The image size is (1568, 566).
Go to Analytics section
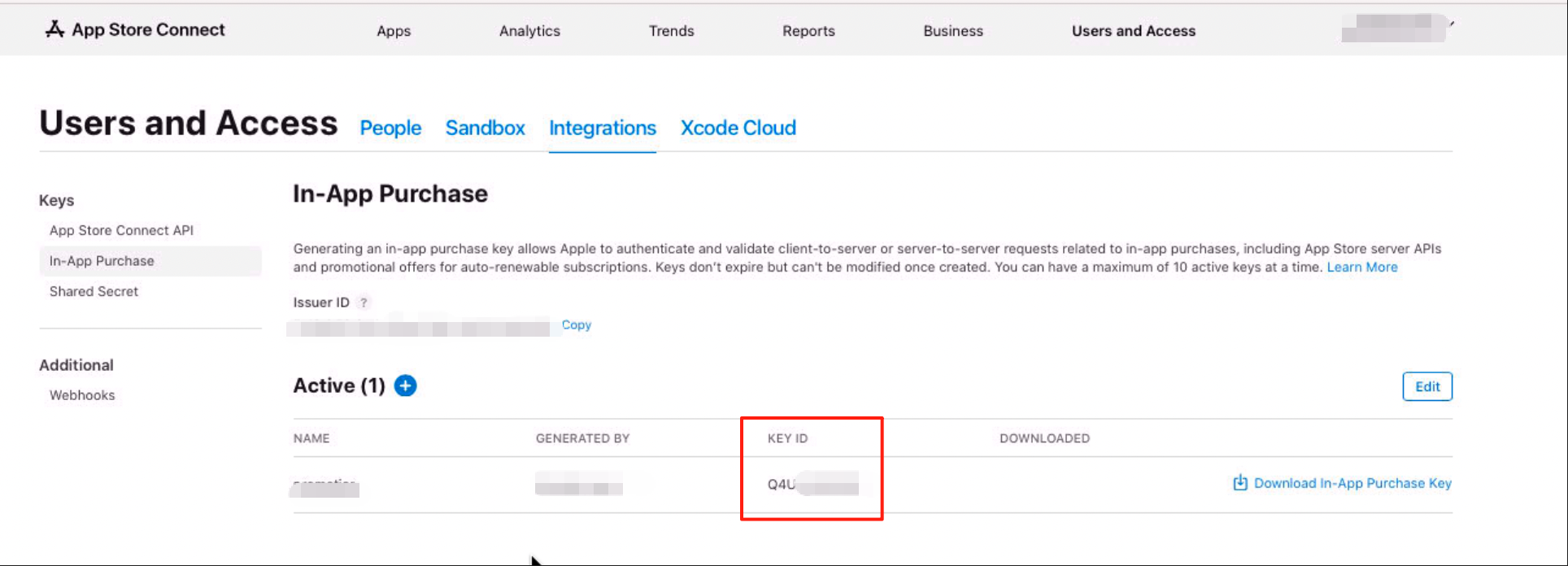(x=529, y=31)
